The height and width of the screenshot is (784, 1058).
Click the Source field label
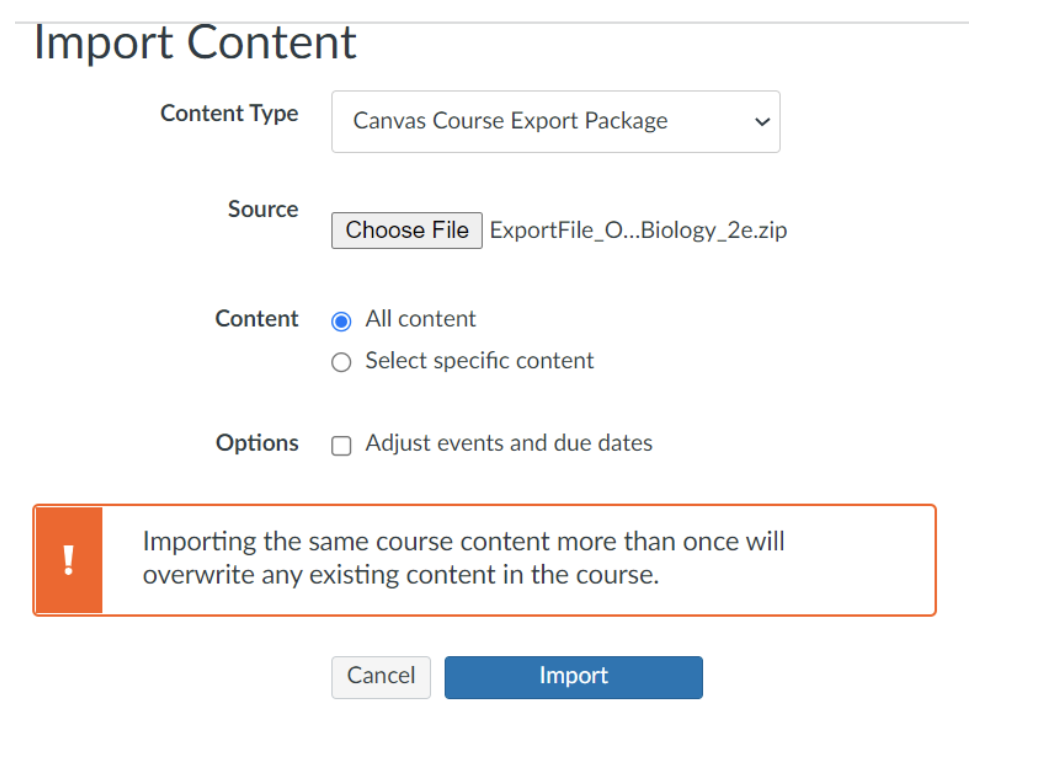click(x=262, y=209)
